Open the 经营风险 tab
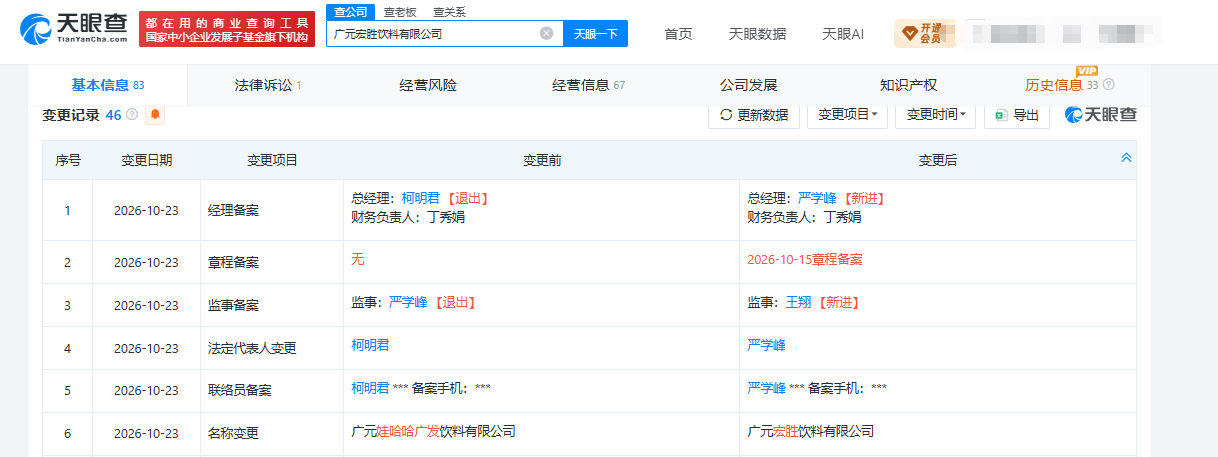 (428, 85)
